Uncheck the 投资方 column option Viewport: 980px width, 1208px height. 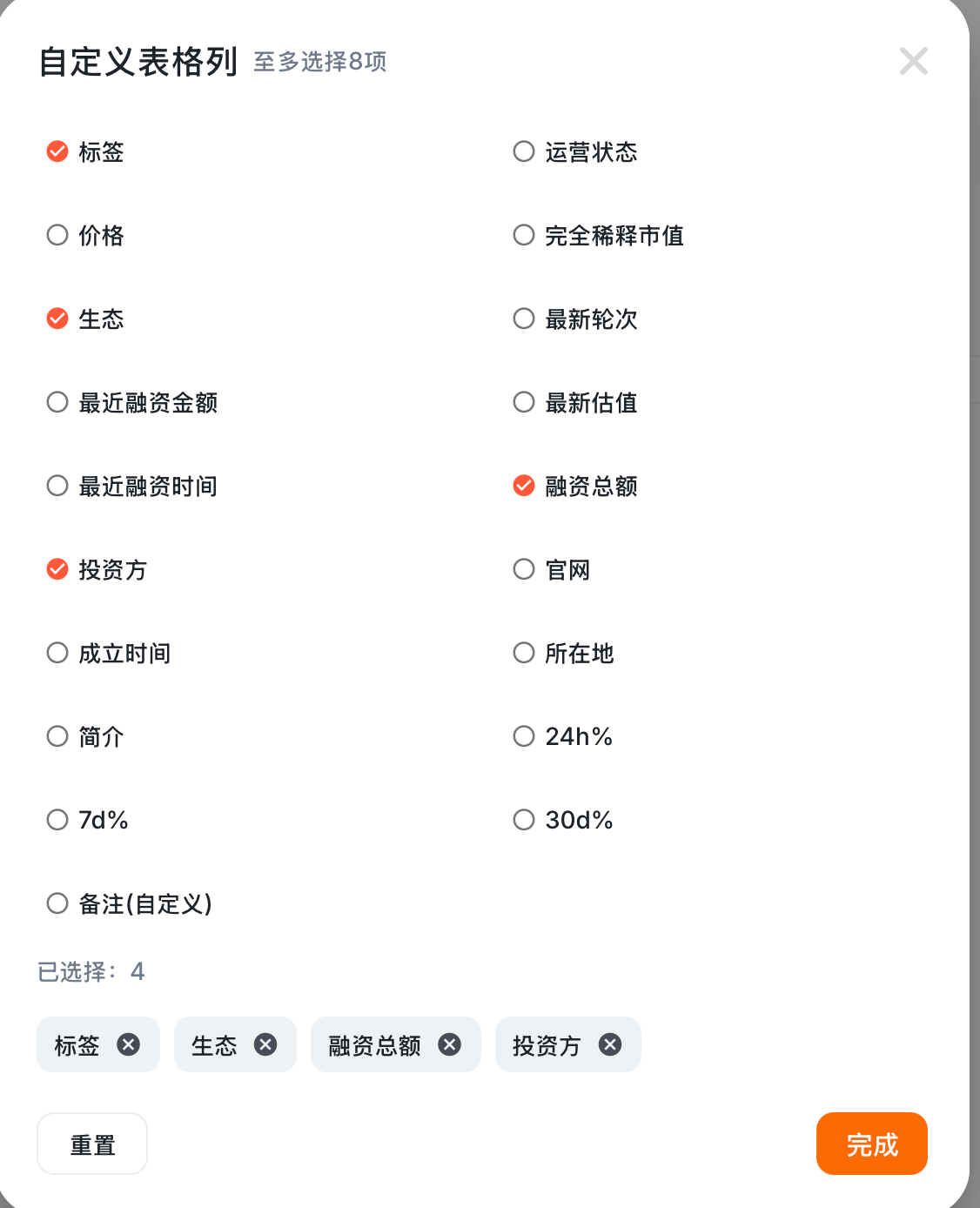tap(57, 569)
